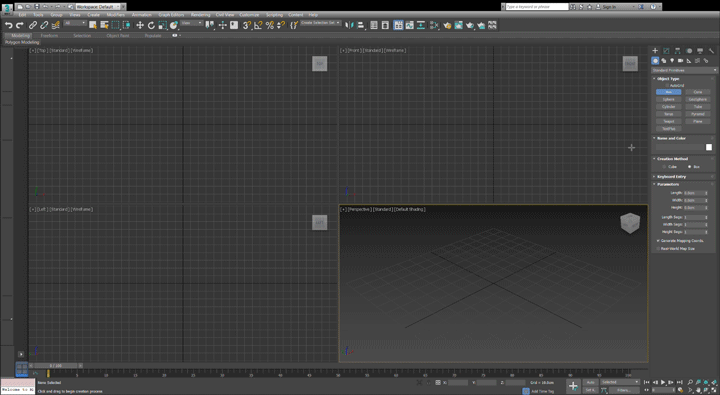This screenshot has width=720, height=395.
Task: Choose the Select and Rotate tool
Action: [x=151, y=25]
